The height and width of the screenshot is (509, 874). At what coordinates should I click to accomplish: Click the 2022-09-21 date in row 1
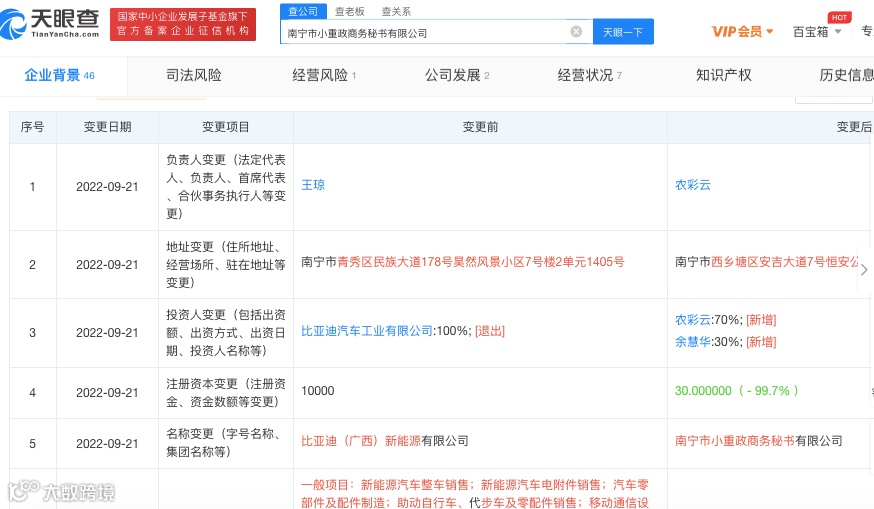coord(107,187)
